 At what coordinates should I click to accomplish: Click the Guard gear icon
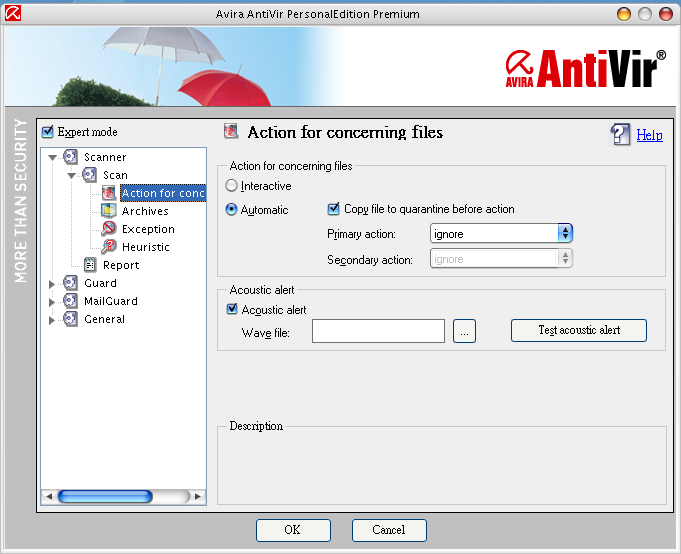pyautogui.click(x=70, y=283)
